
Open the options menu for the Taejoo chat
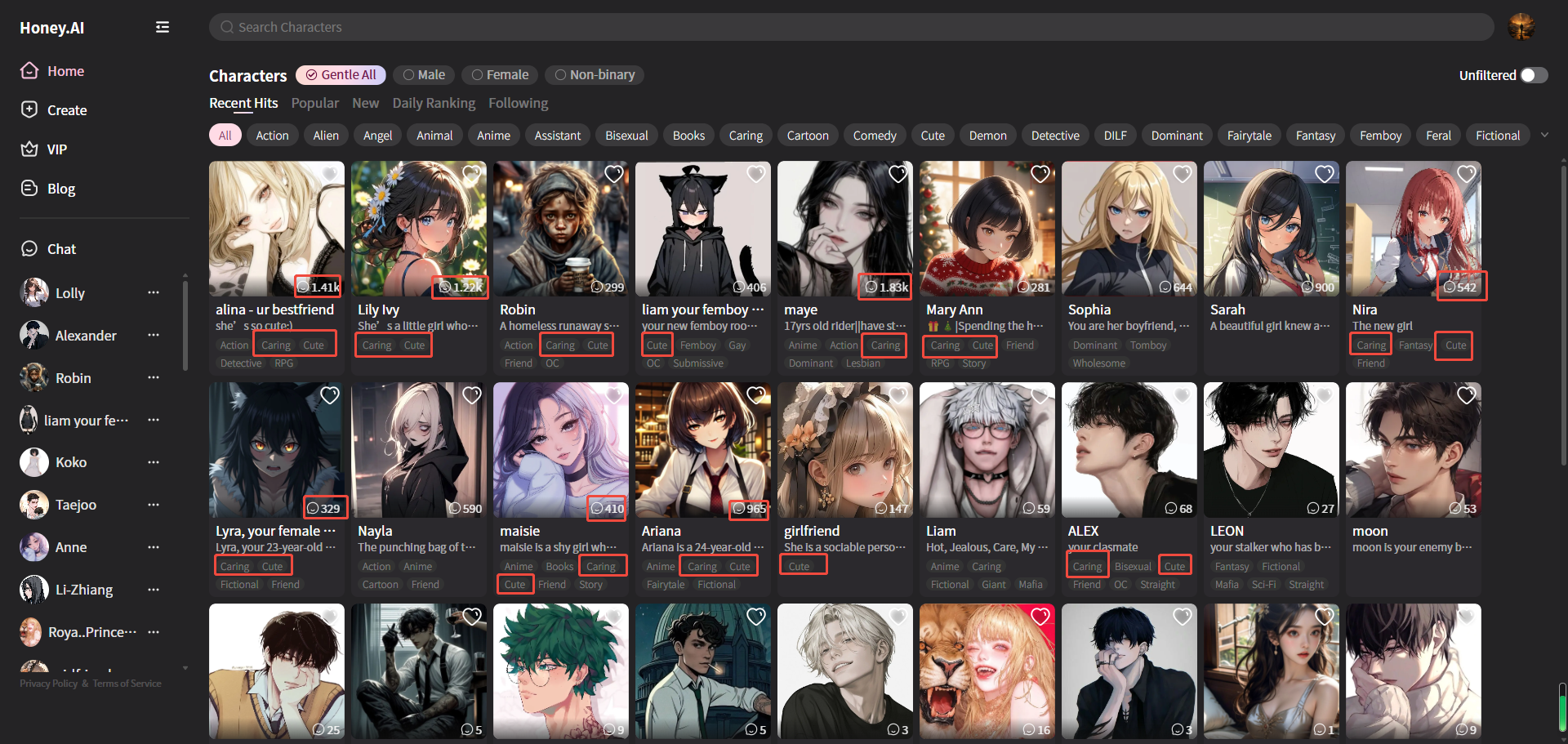pyautogui.click(x=153, y=505)
